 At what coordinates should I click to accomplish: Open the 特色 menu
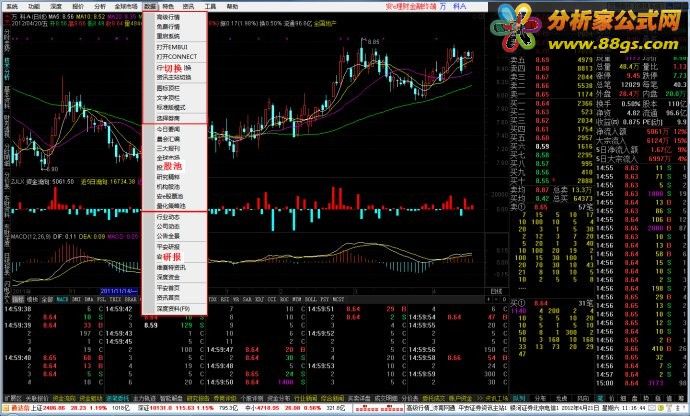pos(168,7)
